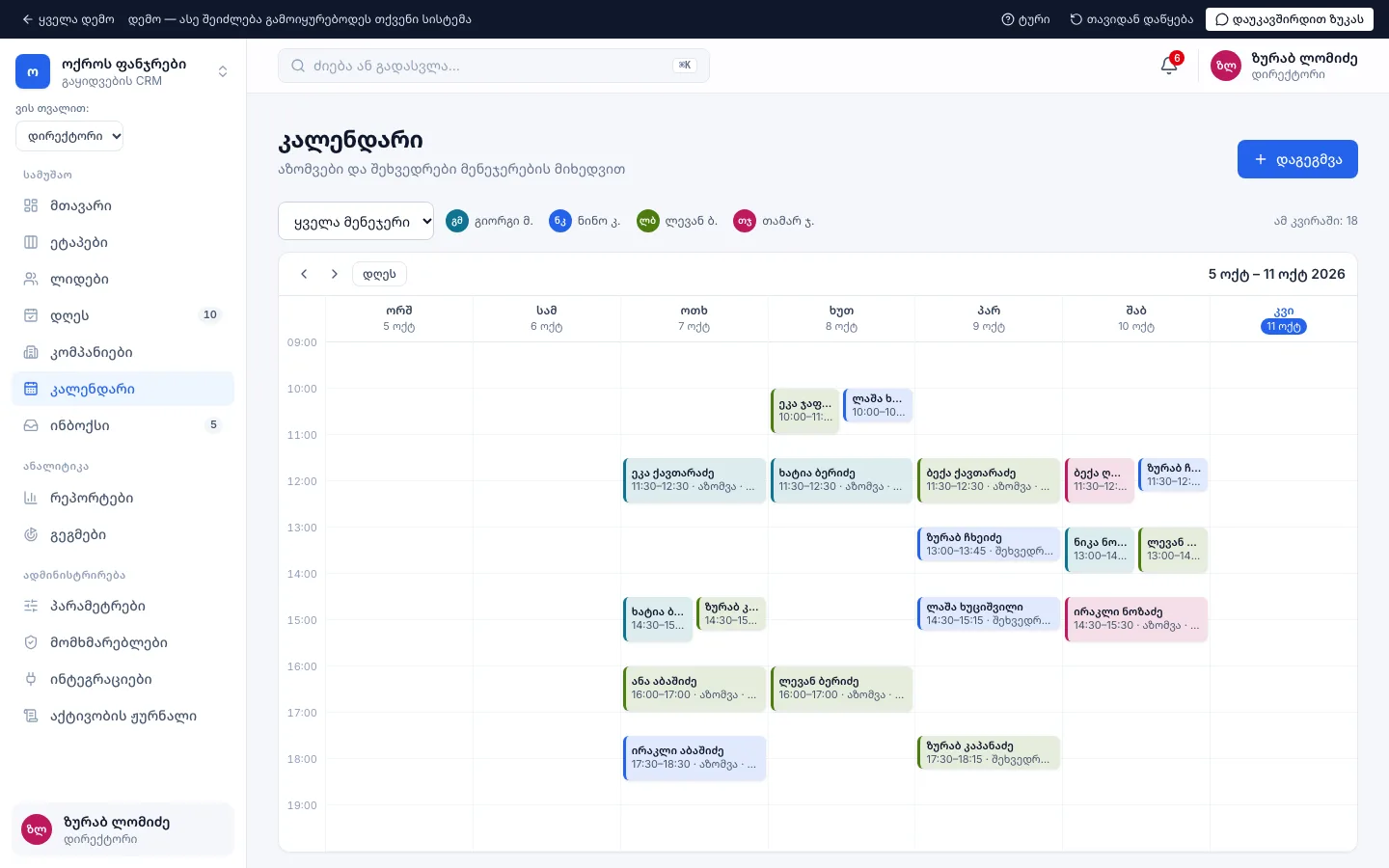Go to next week with right chevron

pos(335,274)
